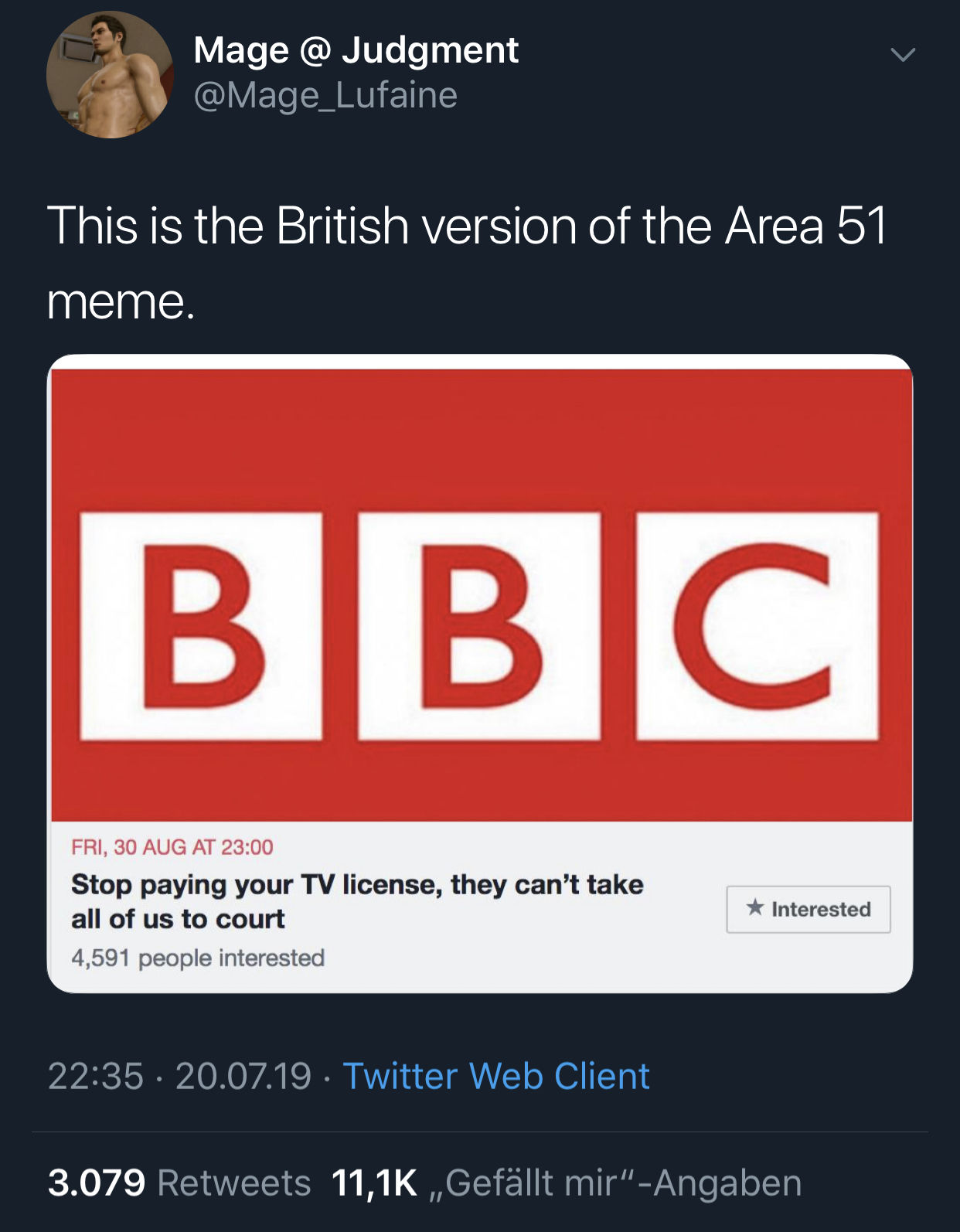Click the first B block of BBC logo
The image size is (960, 1232).
[202, 626]
